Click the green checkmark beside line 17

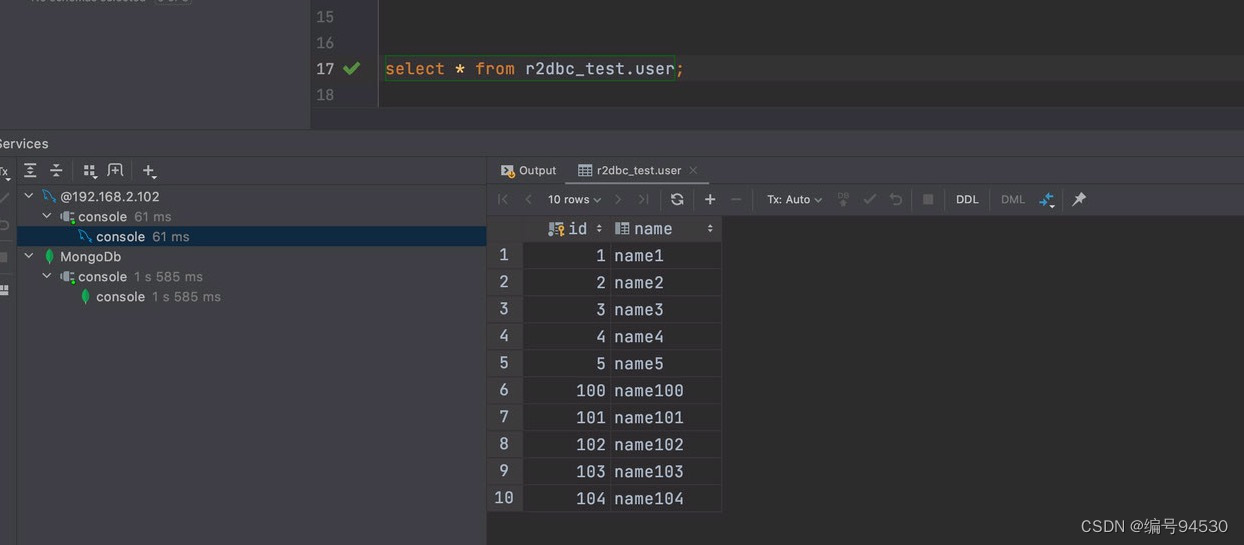pos(351,69)
